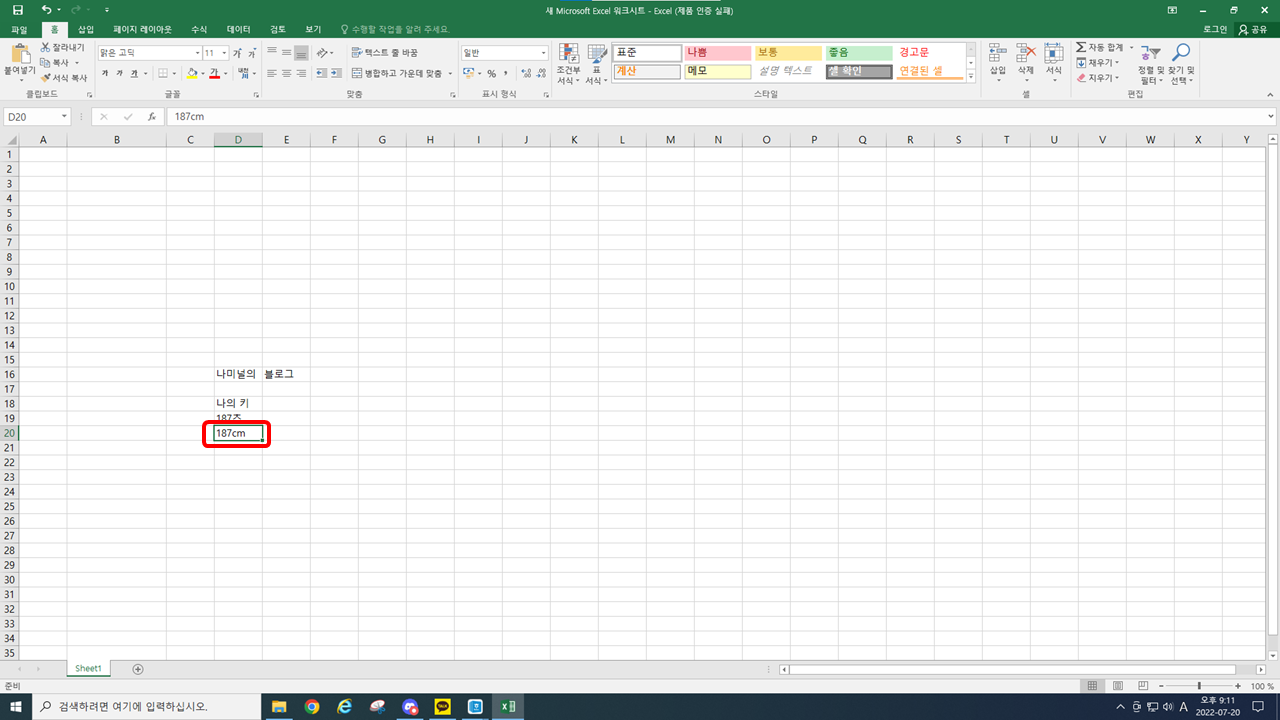Decrease decimal places

pyautogui.click(x=540, y=73)
